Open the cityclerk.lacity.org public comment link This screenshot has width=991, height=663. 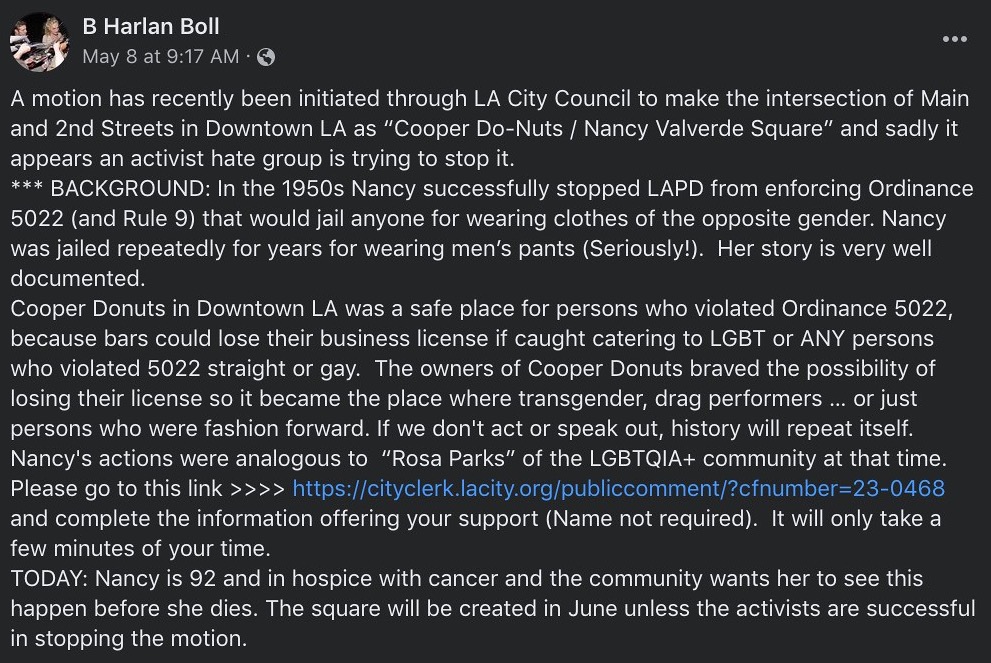tap(618, 489)
